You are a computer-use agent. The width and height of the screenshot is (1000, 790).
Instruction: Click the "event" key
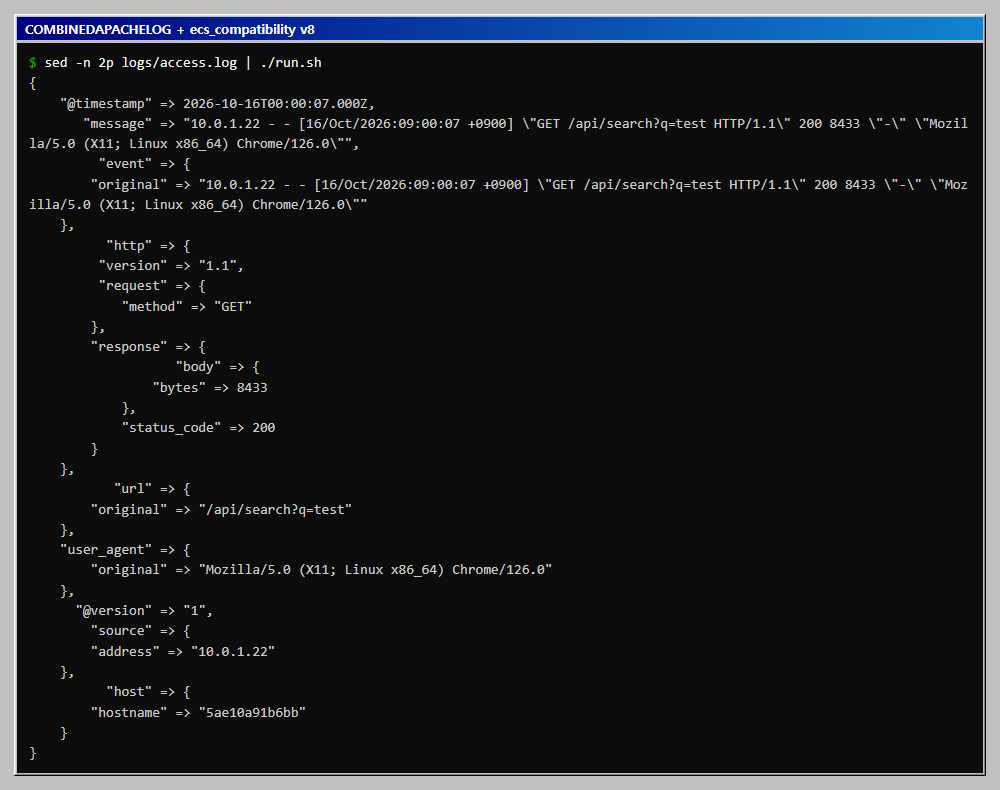pyautogui.click(x=125, y=164)
